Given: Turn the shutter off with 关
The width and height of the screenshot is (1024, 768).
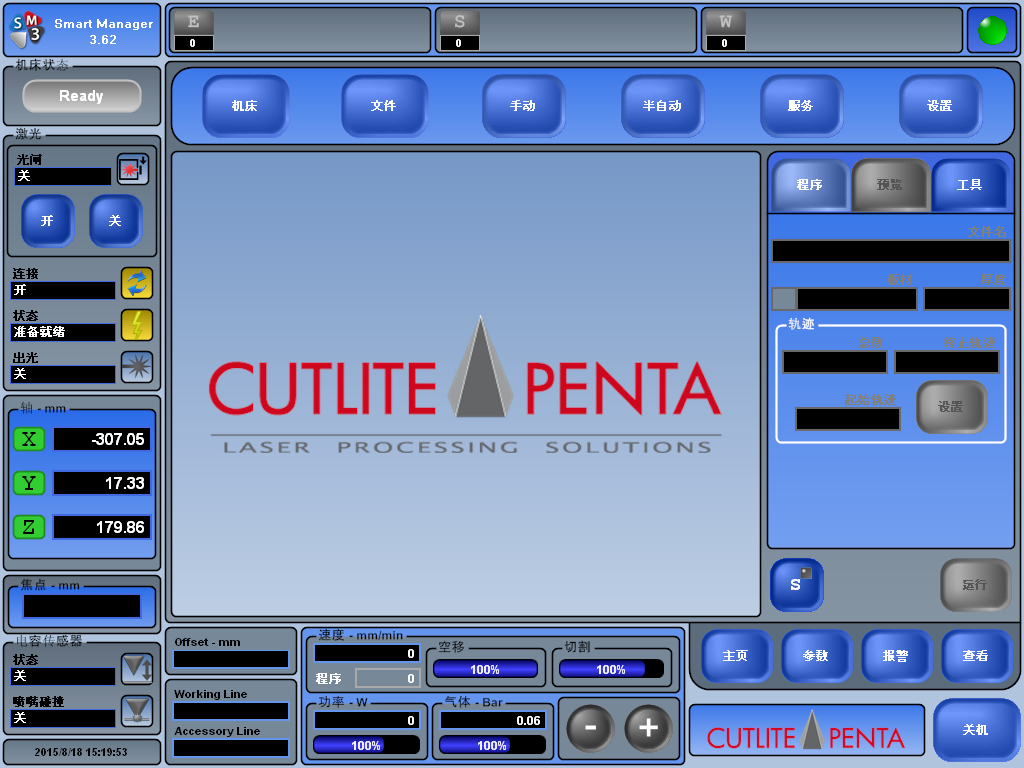Looking at the screenshot, I should (116, 221).
